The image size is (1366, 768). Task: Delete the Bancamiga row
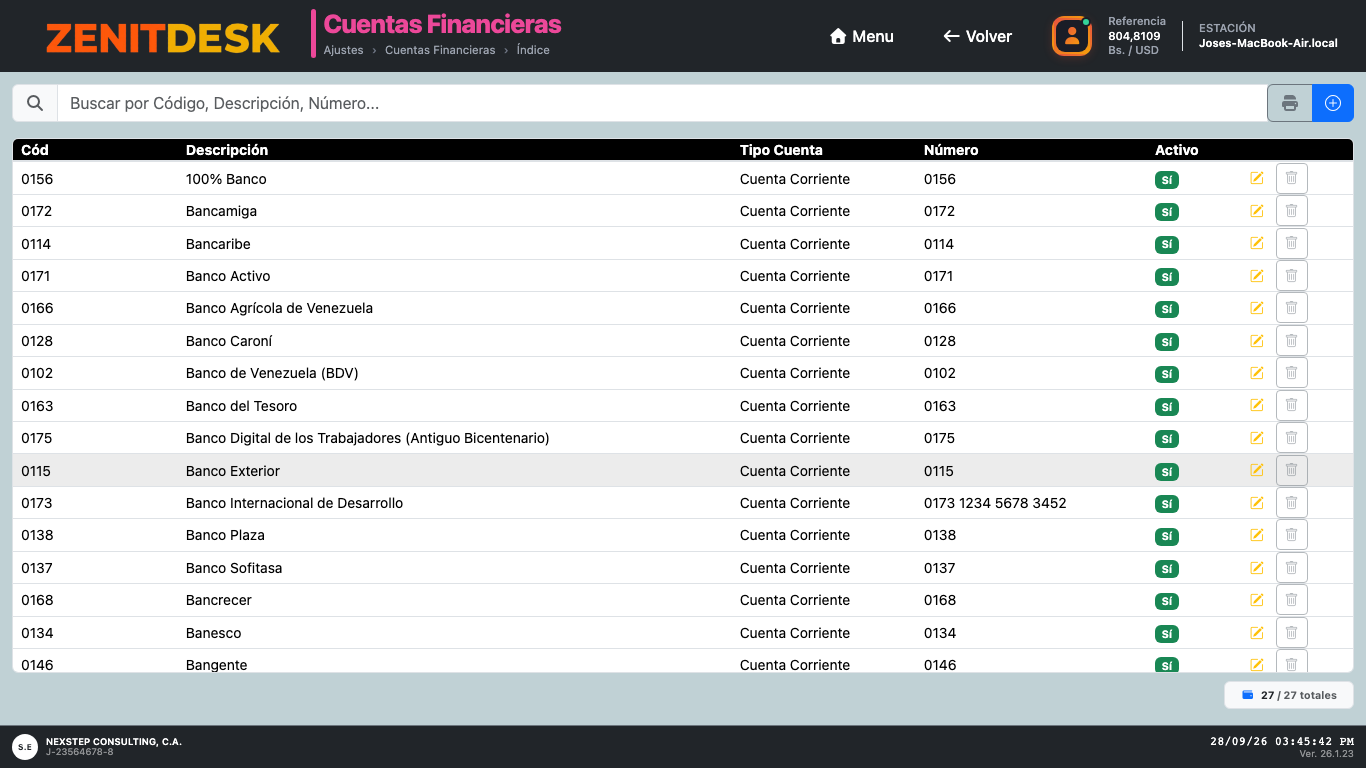pyautogui.click(x=1291, y=210)
